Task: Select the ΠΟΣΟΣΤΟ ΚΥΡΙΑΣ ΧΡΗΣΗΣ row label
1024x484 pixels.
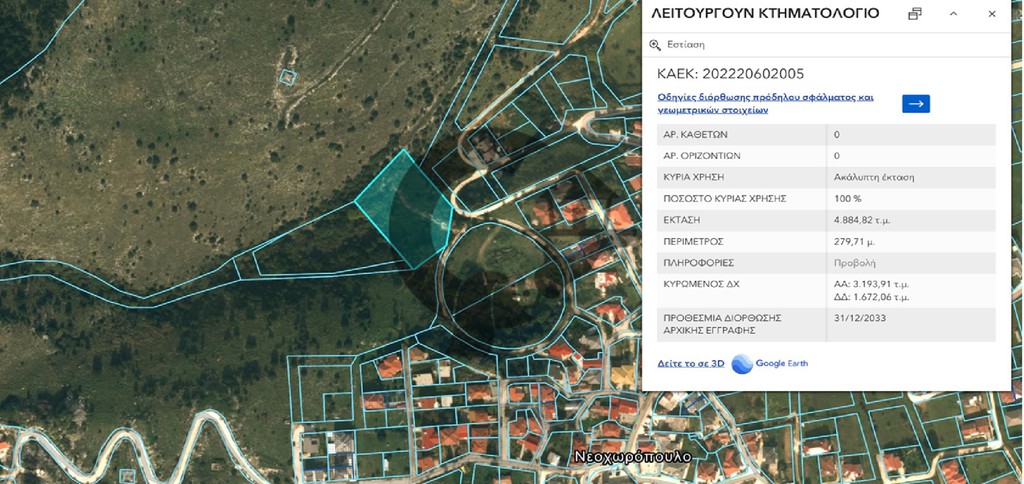Action: [x=726, y=199]
